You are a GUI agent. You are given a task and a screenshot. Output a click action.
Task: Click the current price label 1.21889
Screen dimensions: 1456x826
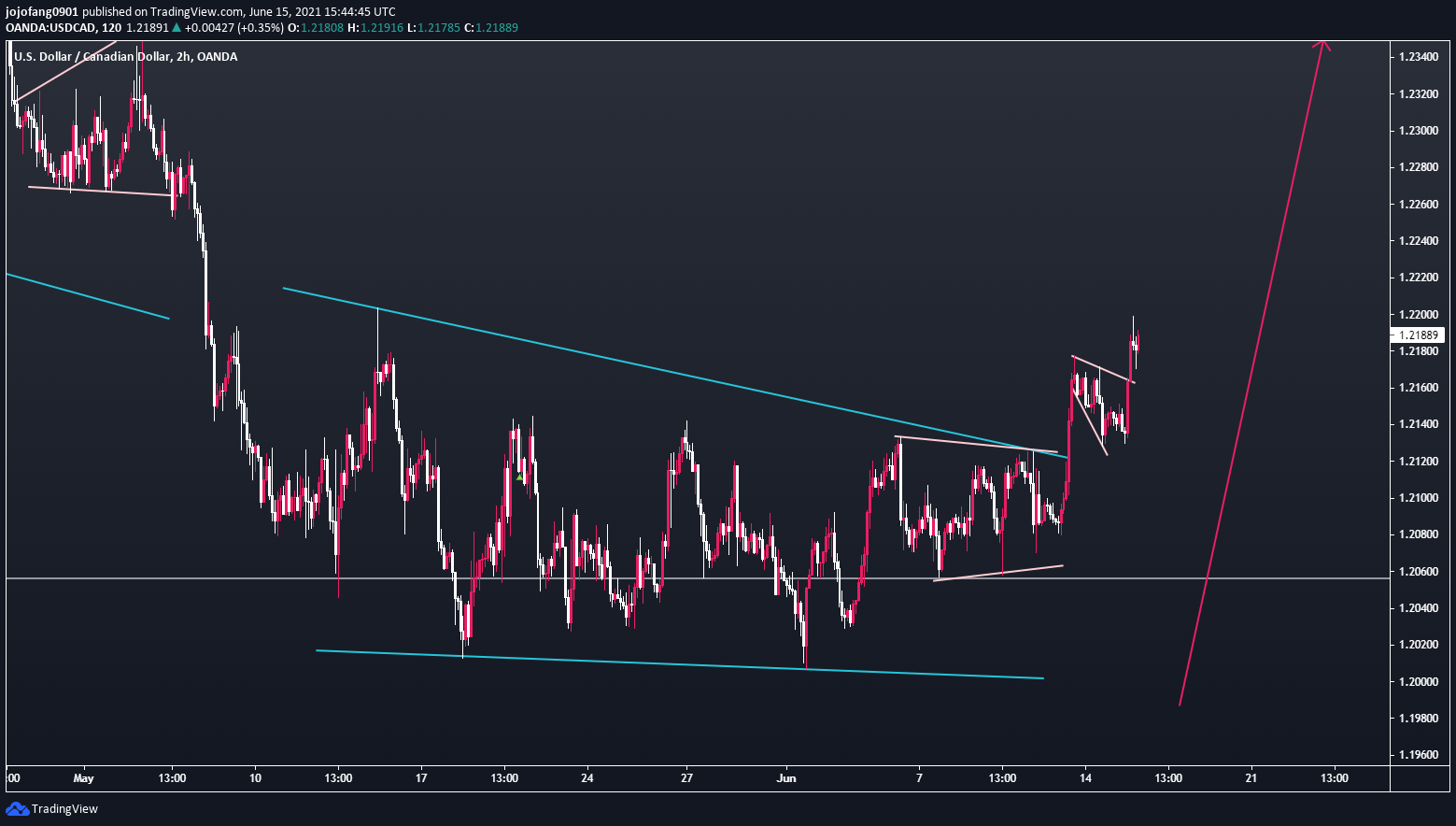click(1418, 335)
